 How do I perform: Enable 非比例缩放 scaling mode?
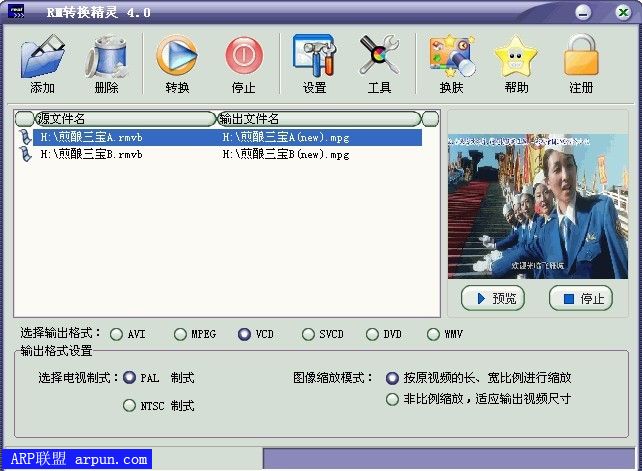(x=392, y=400)
